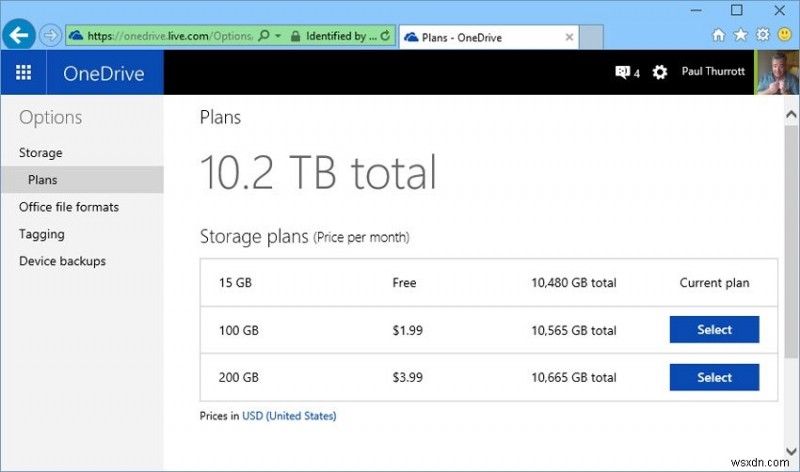The image size is (800, 472).
Task: Click the browser Back arrow button
Action: pos(19,35)
